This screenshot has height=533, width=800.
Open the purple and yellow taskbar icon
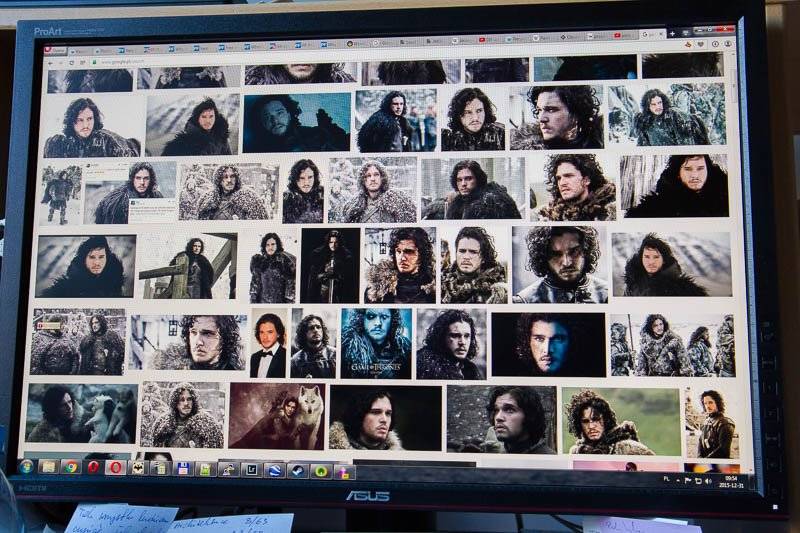(344, 472)
